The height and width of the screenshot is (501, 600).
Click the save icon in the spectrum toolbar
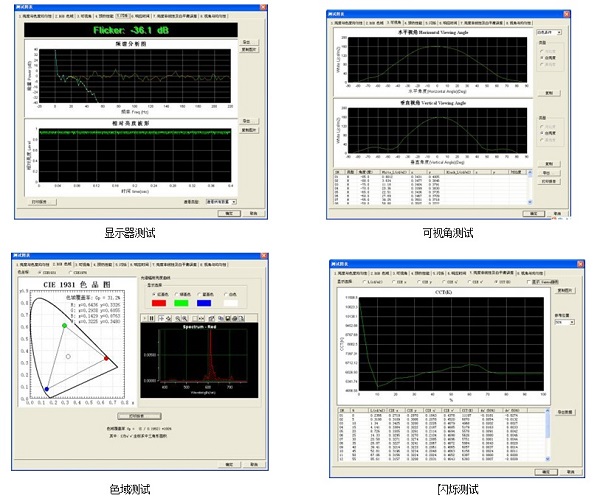[226, 318]
